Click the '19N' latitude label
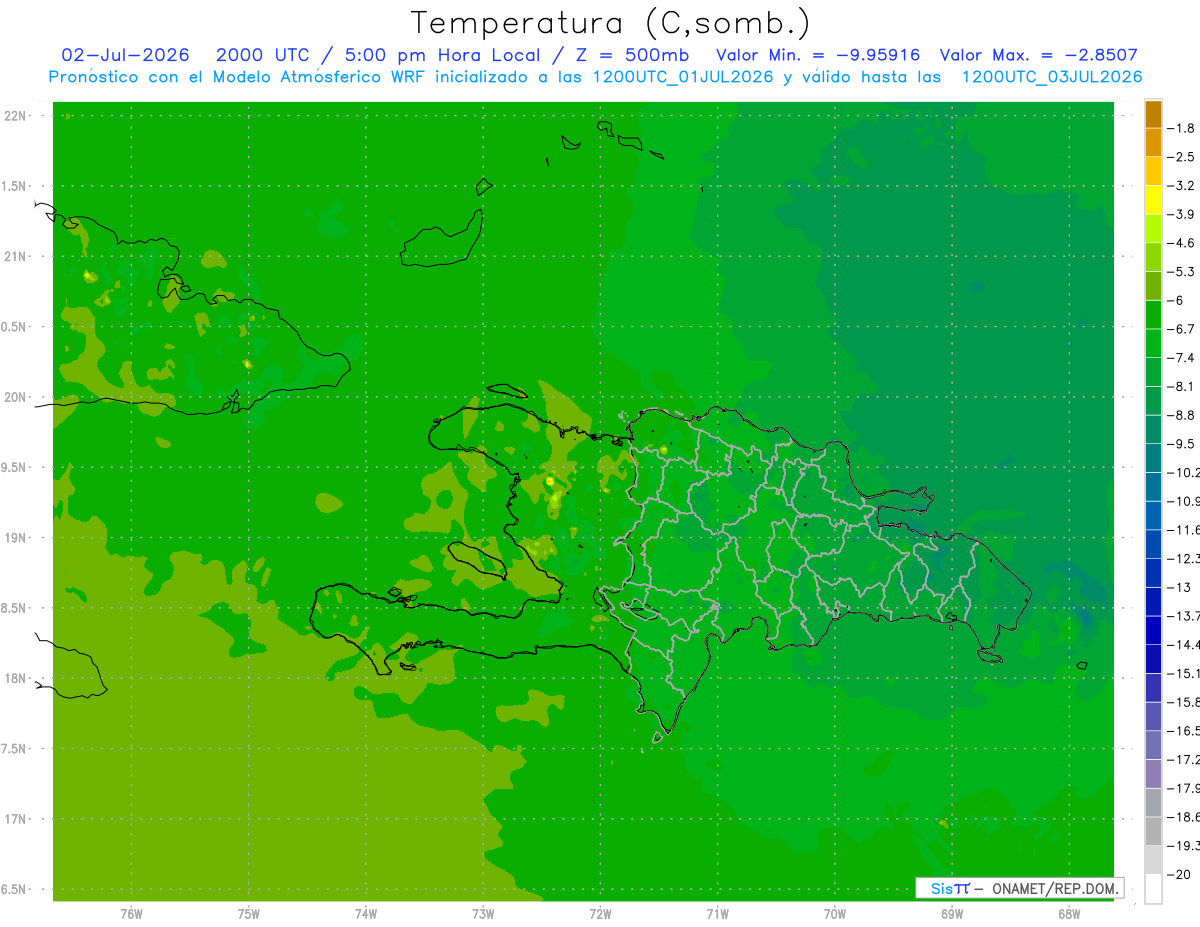Image resolution: width=1200 pixels, height=927 pixels. click(x=17, y=538)
